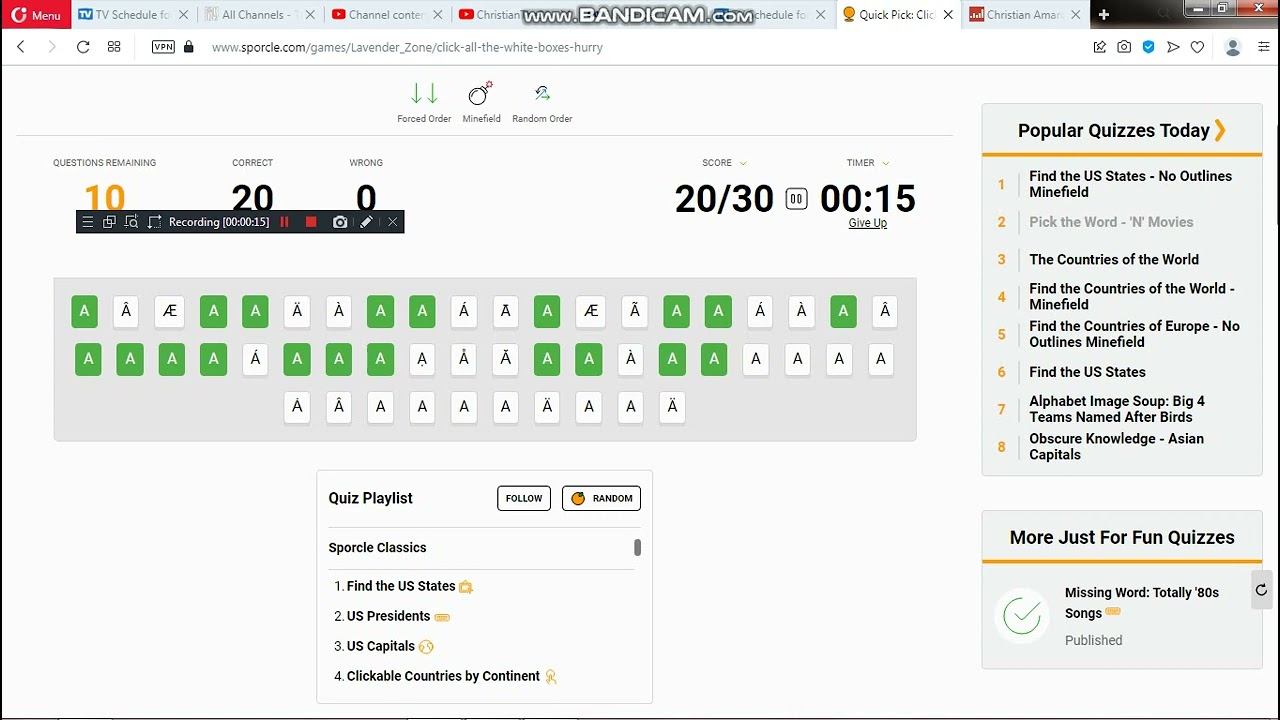Screen dimensions: 1280x720
Task: Open Pick the Word - 'N' Movies
Action: pyautogui.click(x=1111, y=222)
